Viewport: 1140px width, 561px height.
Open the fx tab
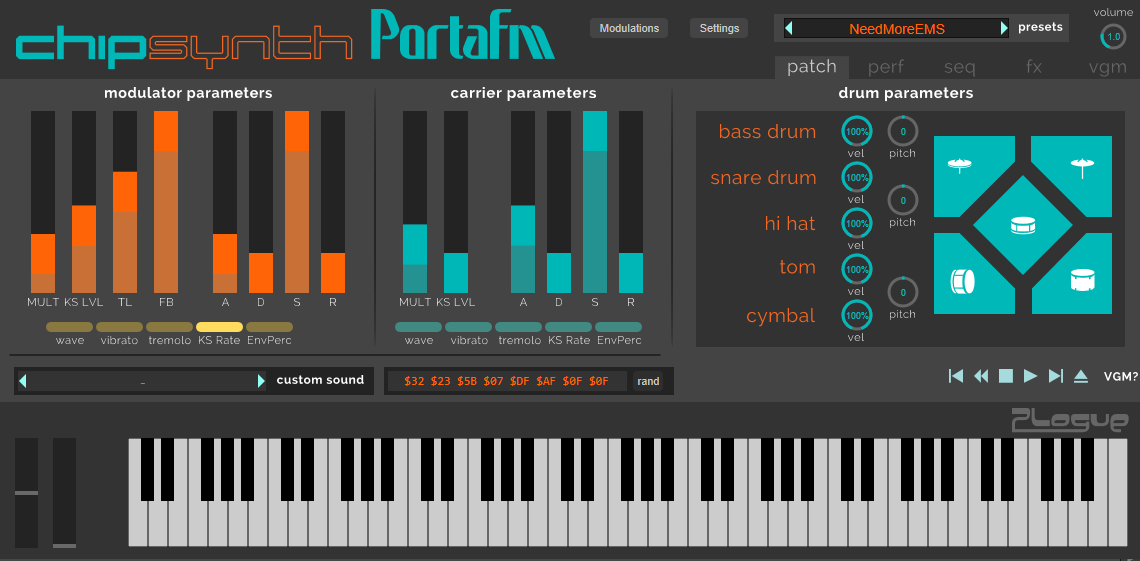click(1033, 67)
